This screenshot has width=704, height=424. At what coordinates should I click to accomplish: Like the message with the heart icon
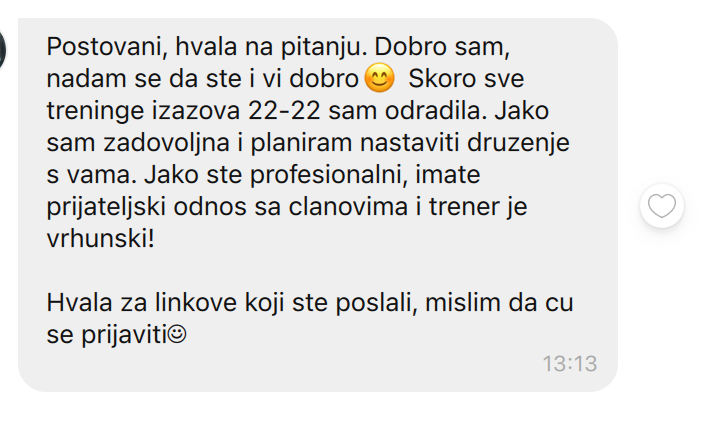[662, 206]
